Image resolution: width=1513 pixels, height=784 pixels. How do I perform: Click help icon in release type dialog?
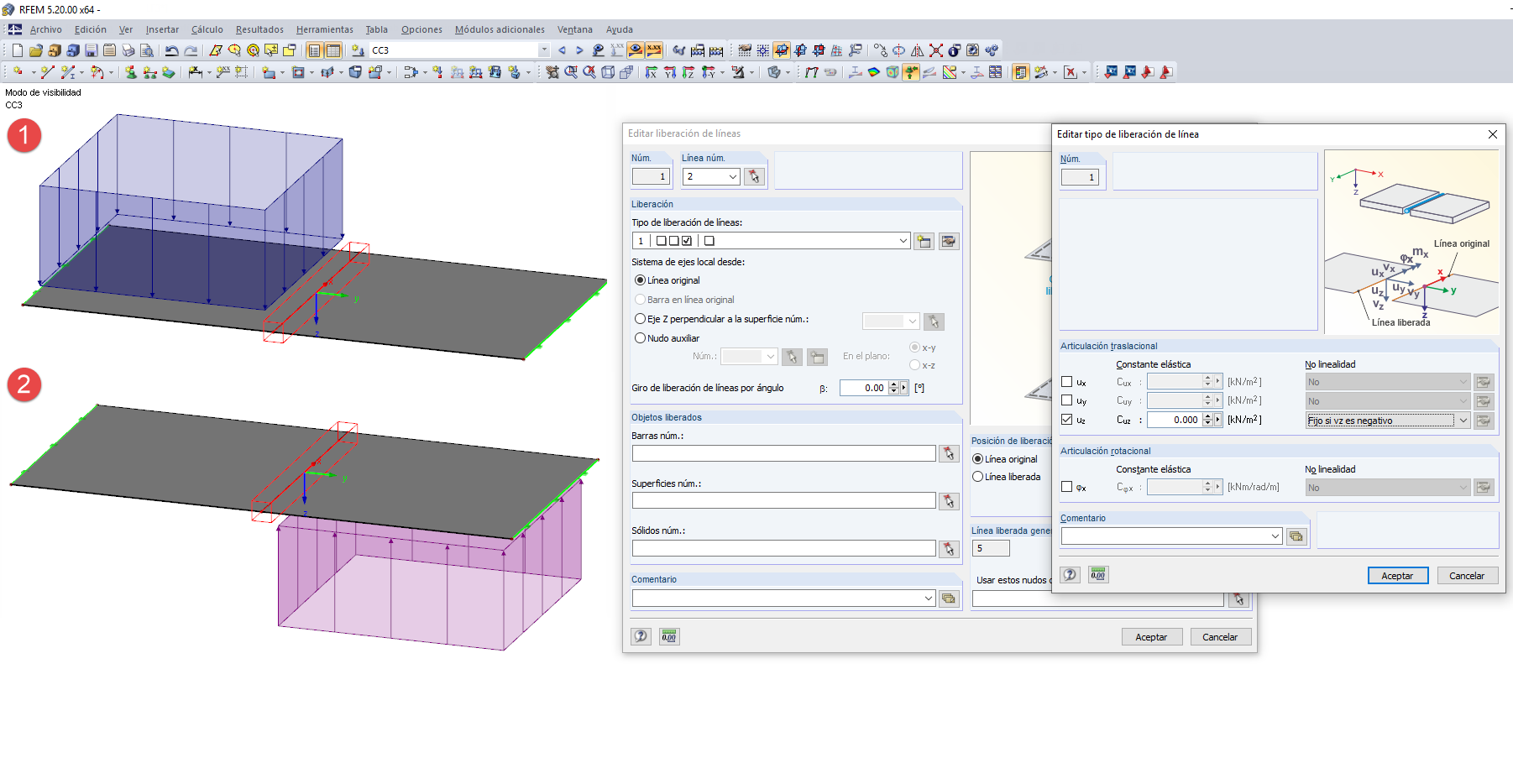pos(1070,575)
